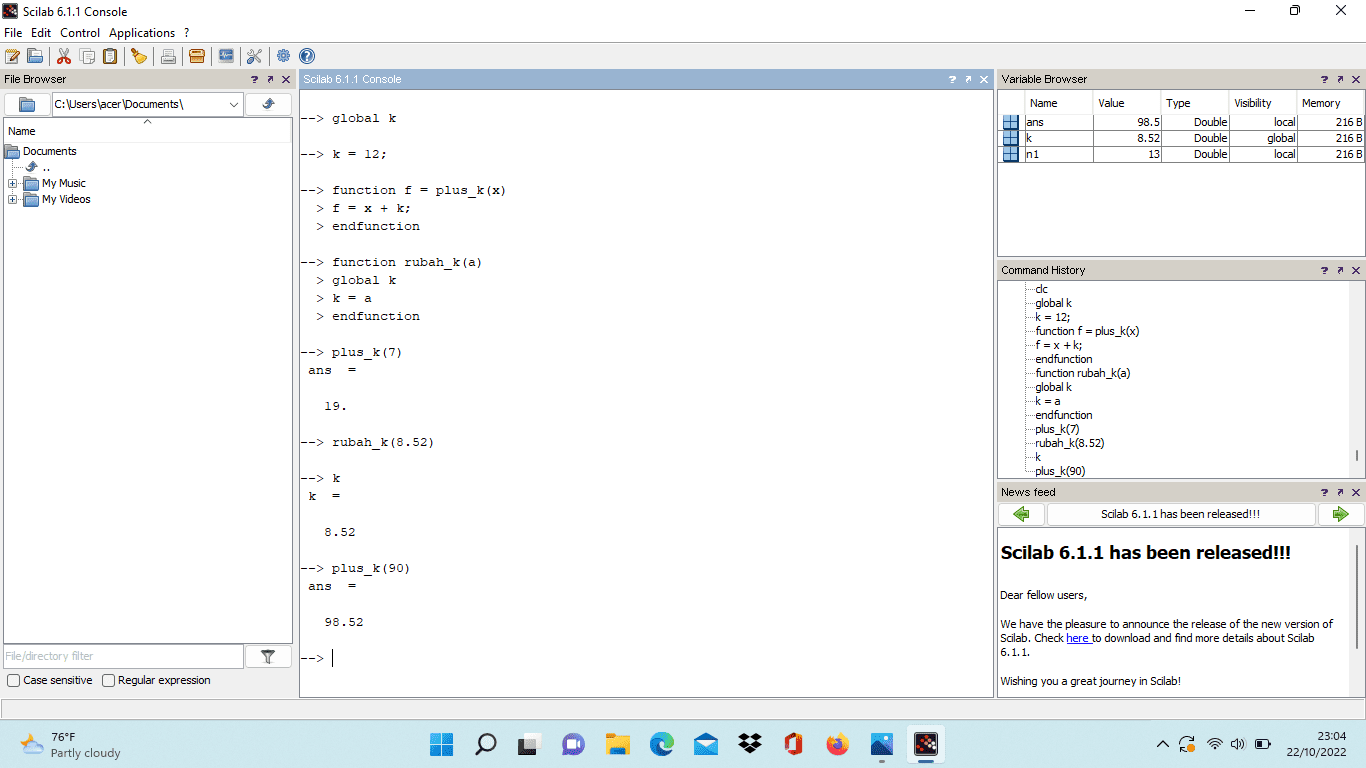The width and height of the screenshot is (1366, 768).
Task: Open the '?' help menu
Action: pyautogui.click(x=187, y=33)
